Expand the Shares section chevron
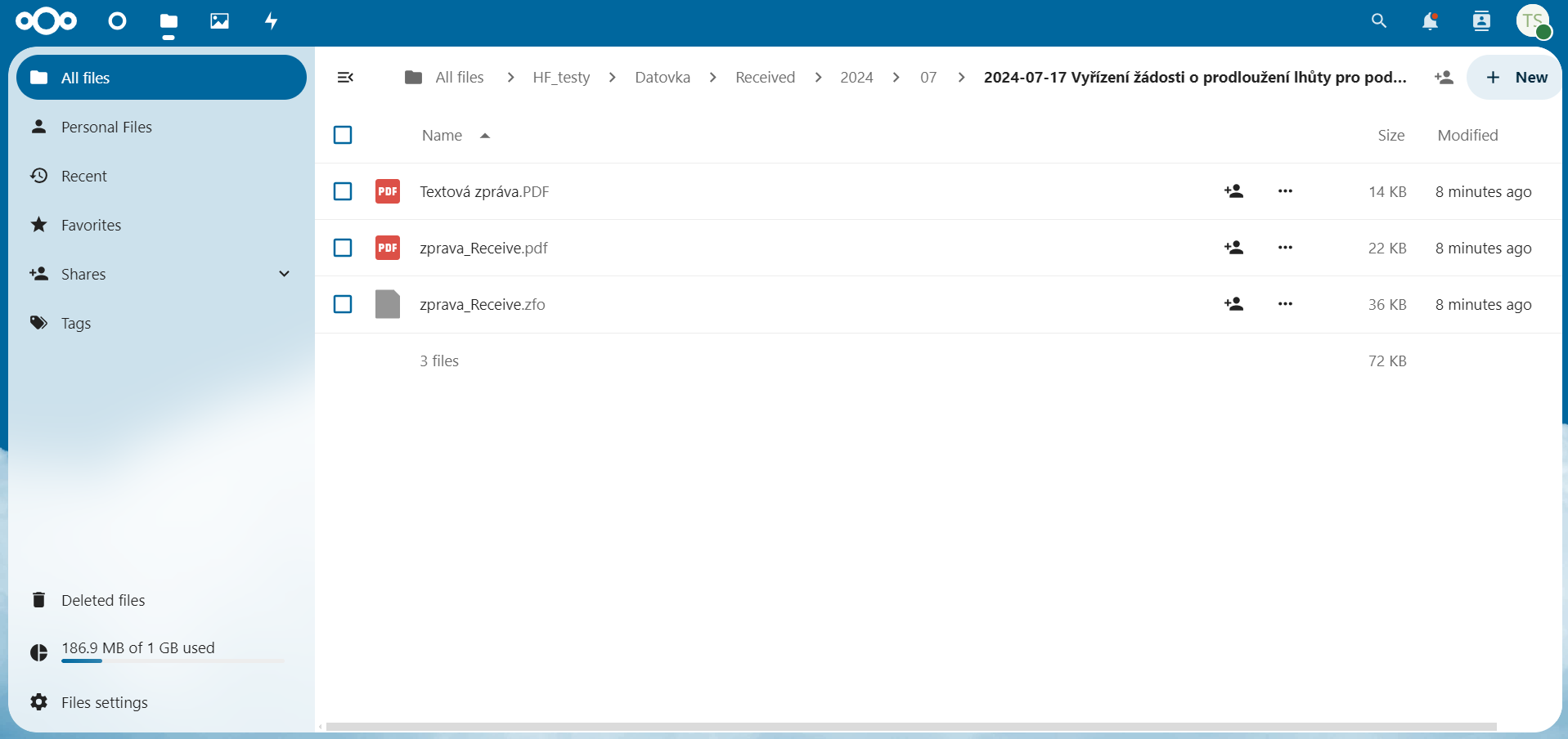 pyautogui.click(x=284, y=274)
